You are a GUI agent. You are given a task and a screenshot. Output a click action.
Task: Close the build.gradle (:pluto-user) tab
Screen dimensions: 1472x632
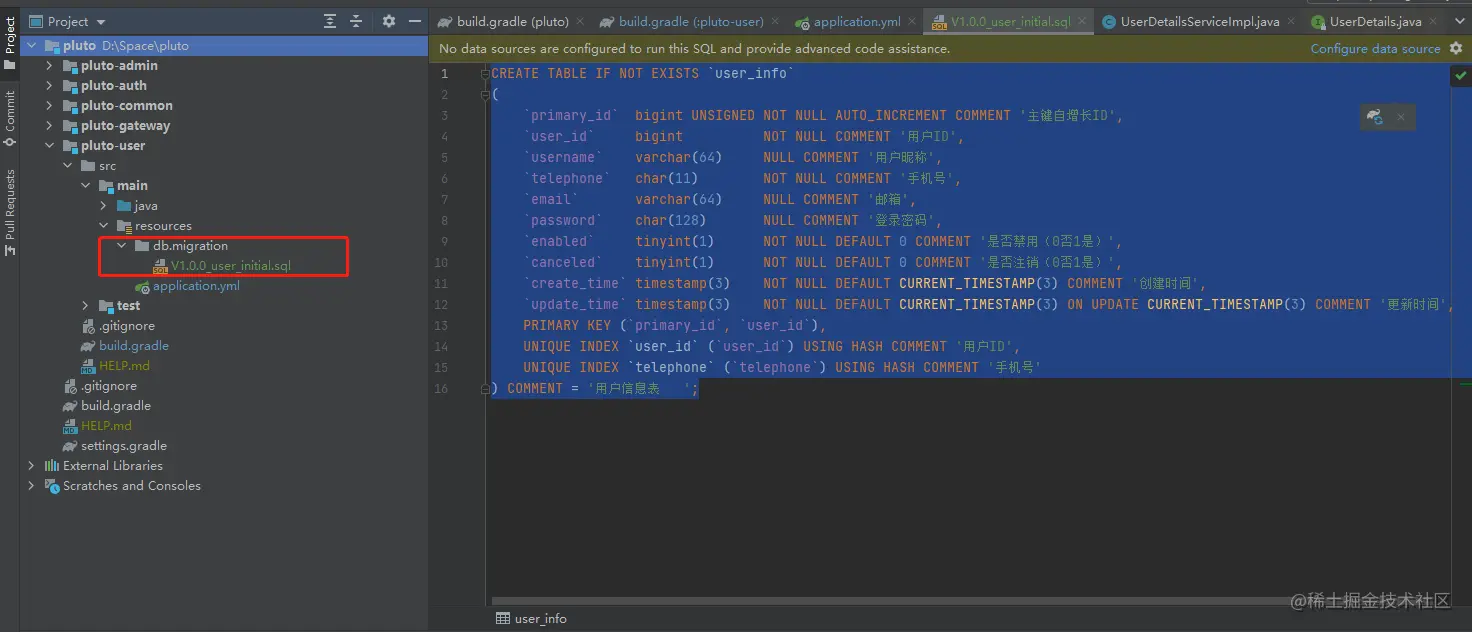click(775, 21)
